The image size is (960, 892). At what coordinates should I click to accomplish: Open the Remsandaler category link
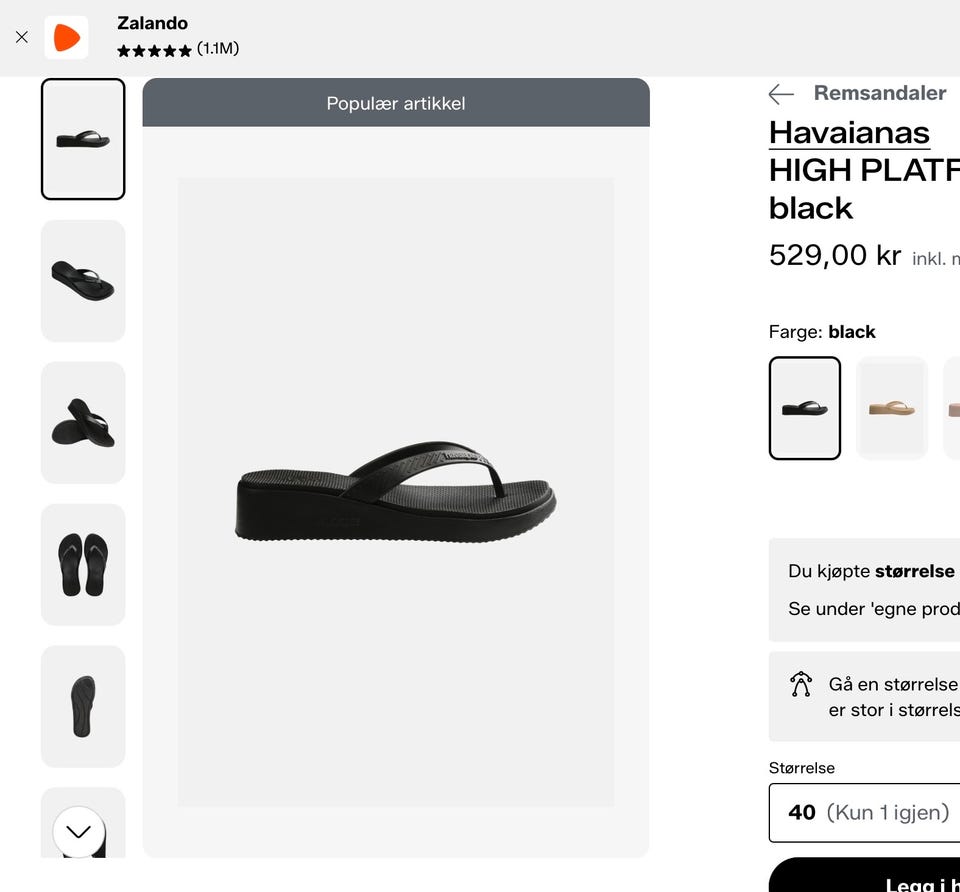tap(879, 93)
